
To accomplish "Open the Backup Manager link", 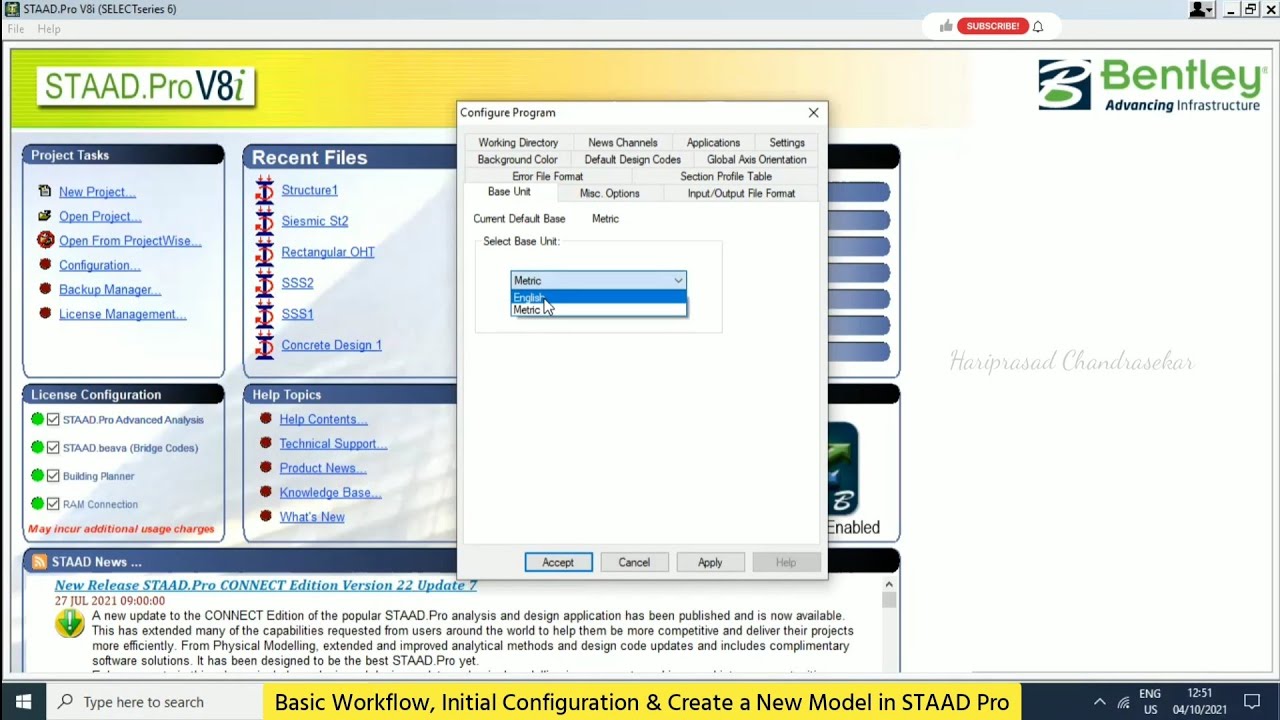I will pos(110,290).
